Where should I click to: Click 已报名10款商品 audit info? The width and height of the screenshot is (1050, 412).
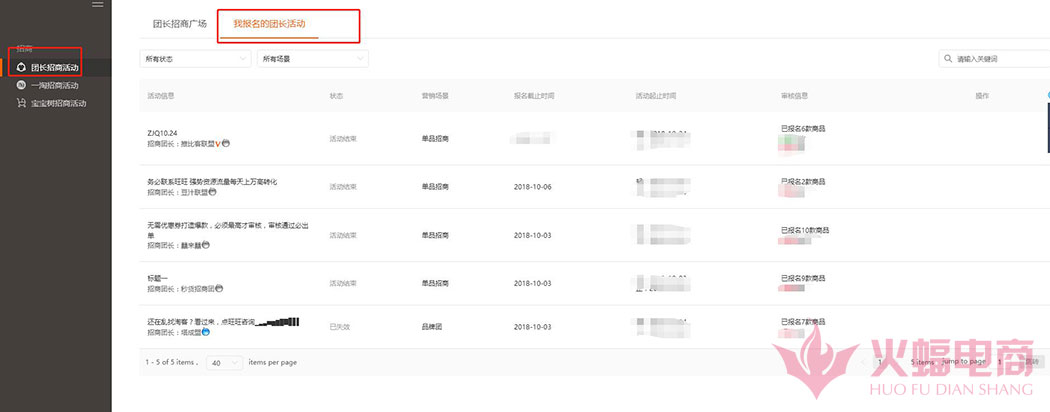[805, 230]
